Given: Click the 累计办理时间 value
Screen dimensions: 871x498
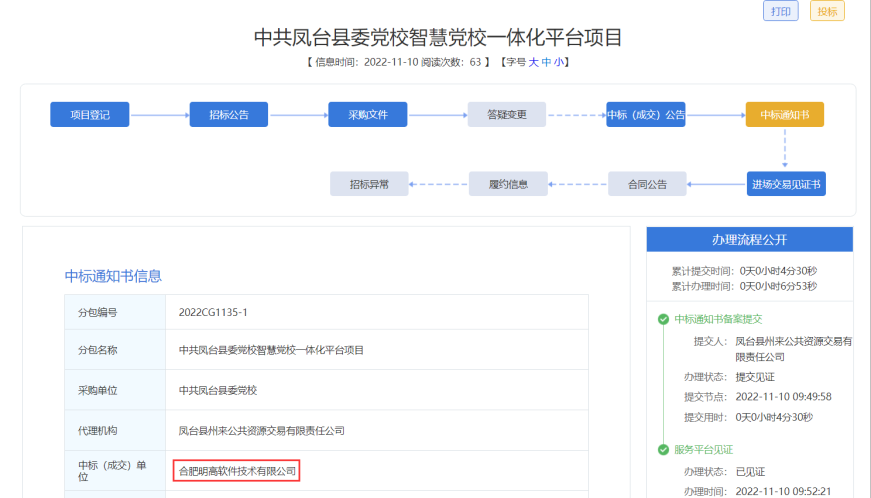Looking at the screenshot, I should [778, 286].
